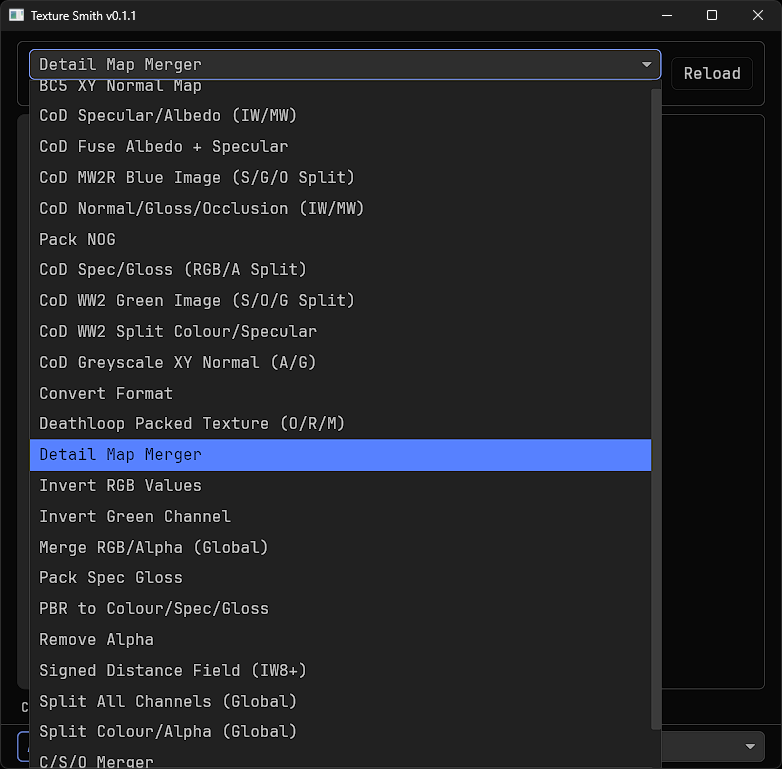Screen dimensions: 782x769
Task: Select the Remove Alpha option
Action: pyautogui.click(x=340, y=639)
